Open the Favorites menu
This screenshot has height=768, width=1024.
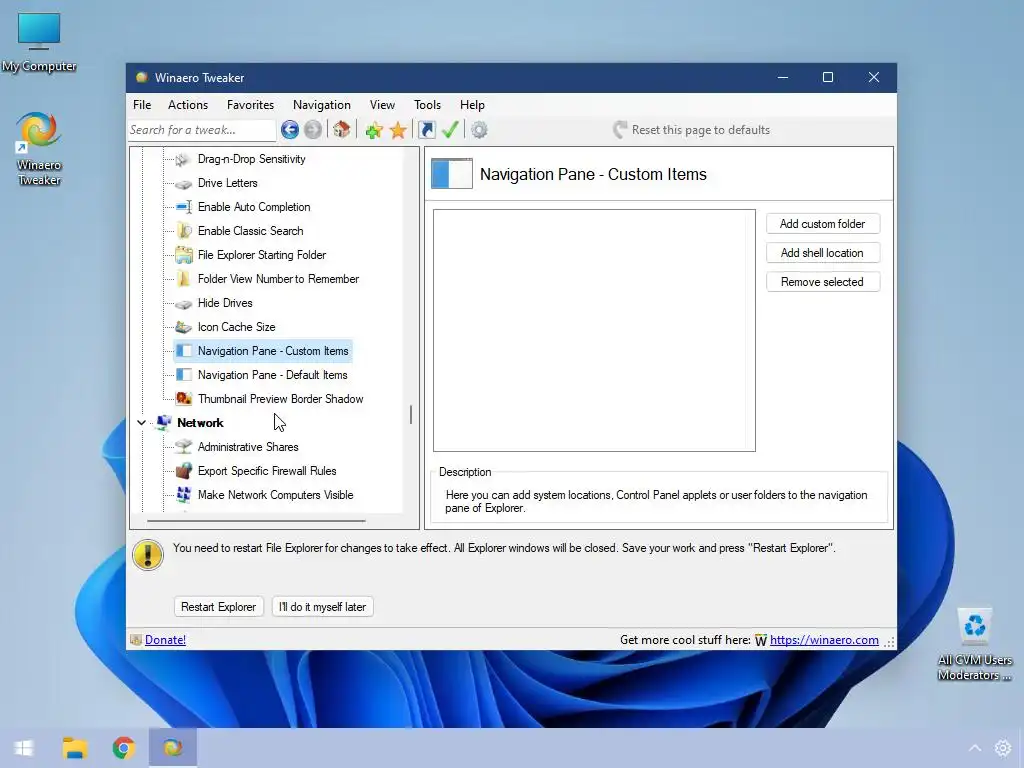click(250, 104)
